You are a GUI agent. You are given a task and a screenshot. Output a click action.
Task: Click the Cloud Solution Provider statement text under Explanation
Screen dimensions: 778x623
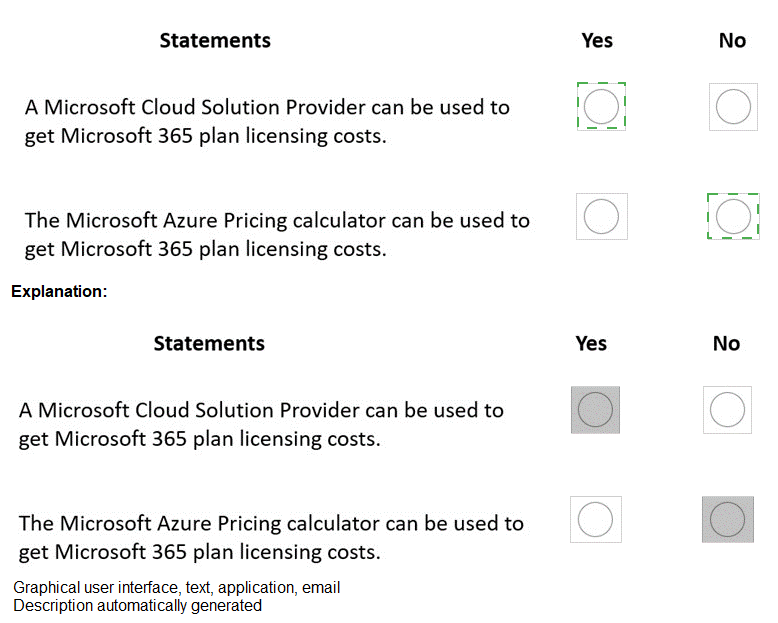coord(261,423)
